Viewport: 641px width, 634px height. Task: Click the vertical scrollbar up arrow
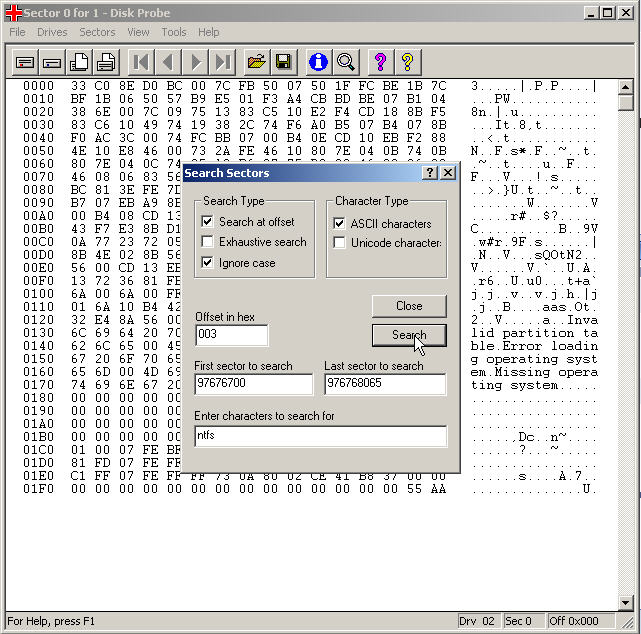625,87
